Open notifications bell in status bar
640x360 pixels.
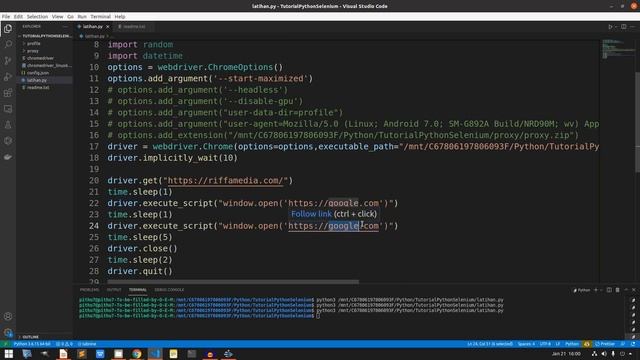click(633, 344)
